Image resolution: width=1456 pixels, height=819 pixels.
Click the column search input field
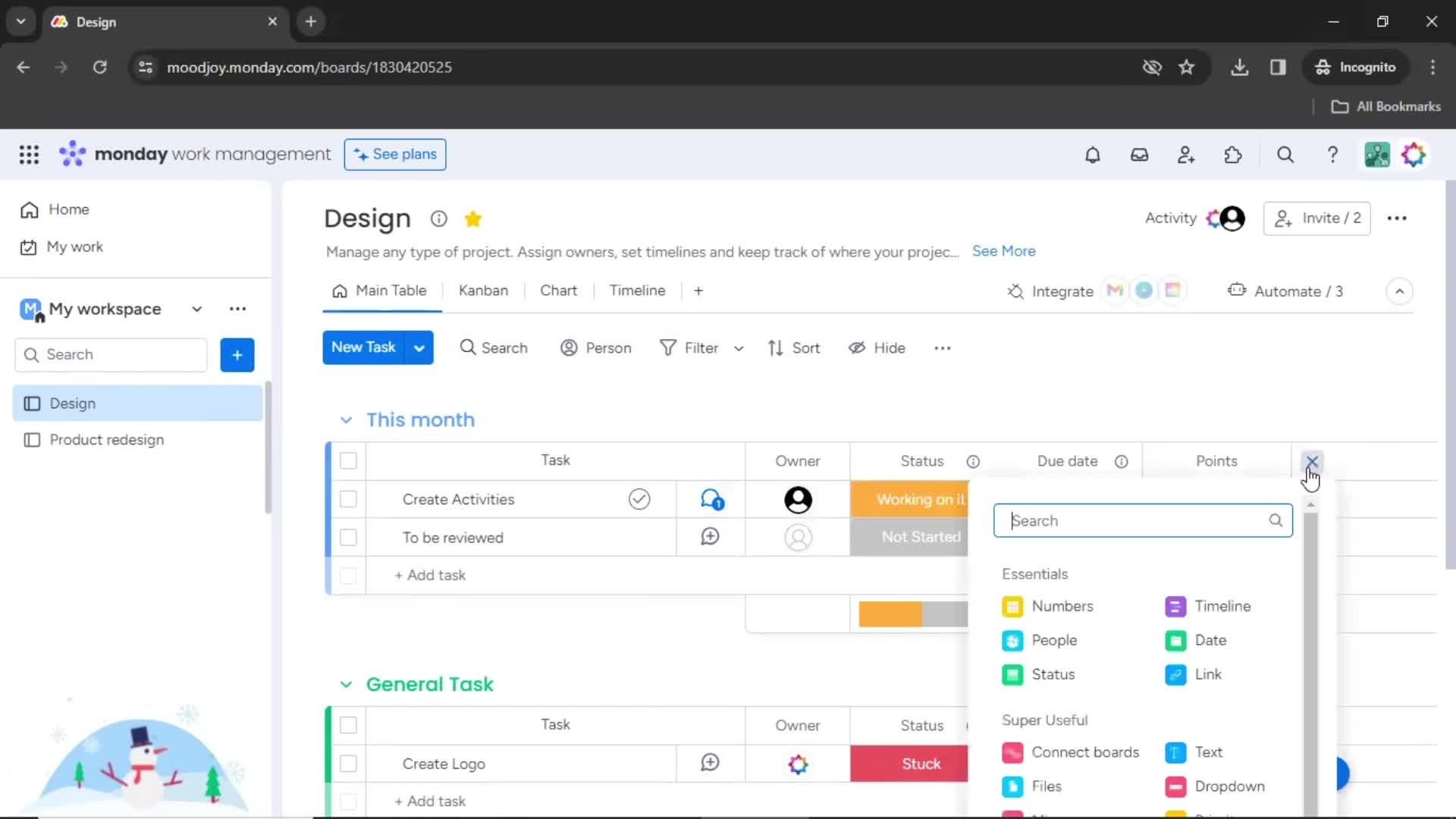click(1141, 520)
